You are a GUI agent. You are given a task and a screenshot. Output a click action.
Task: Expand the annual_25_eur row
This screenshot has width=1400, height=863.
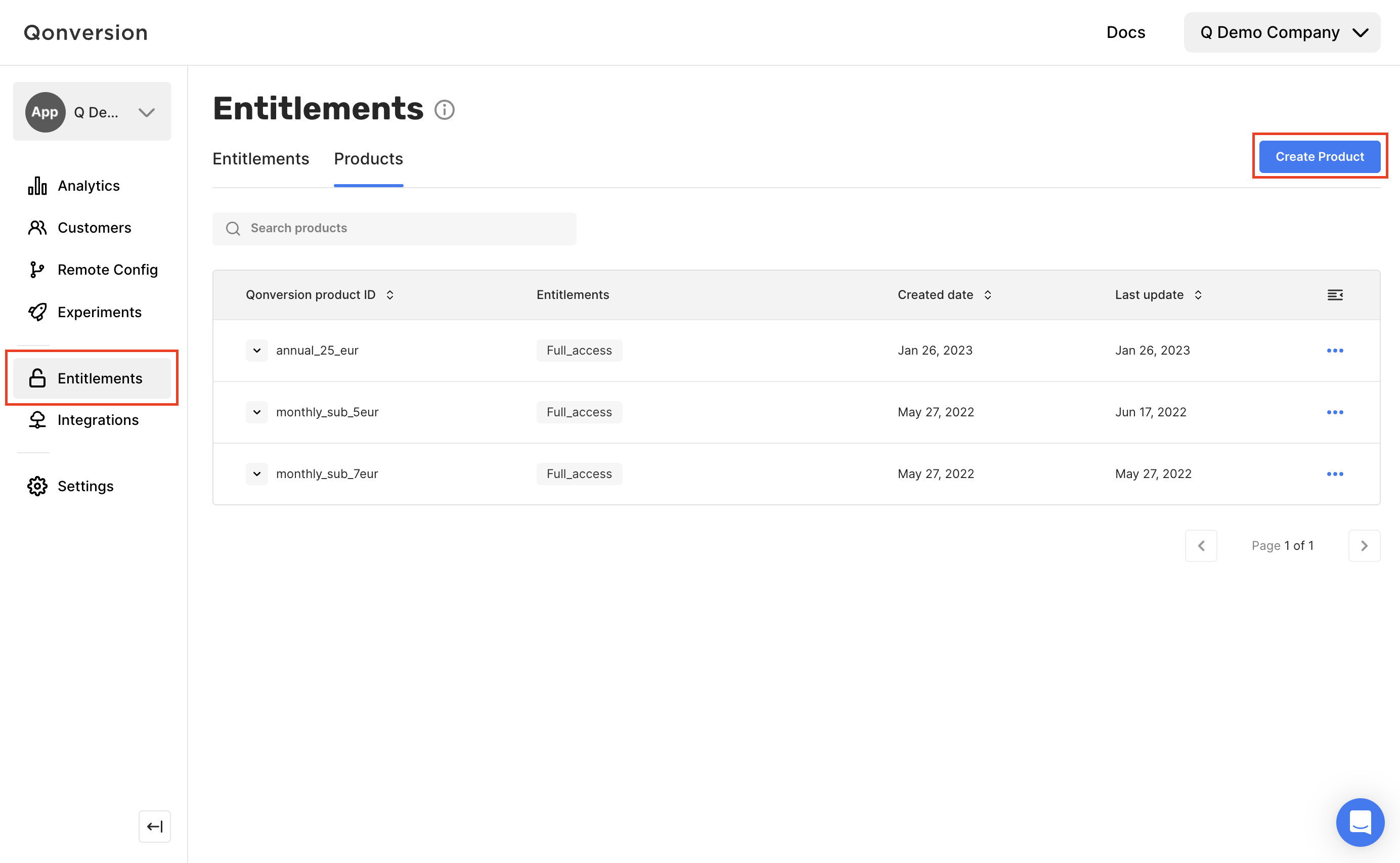(x=257, y=351)
